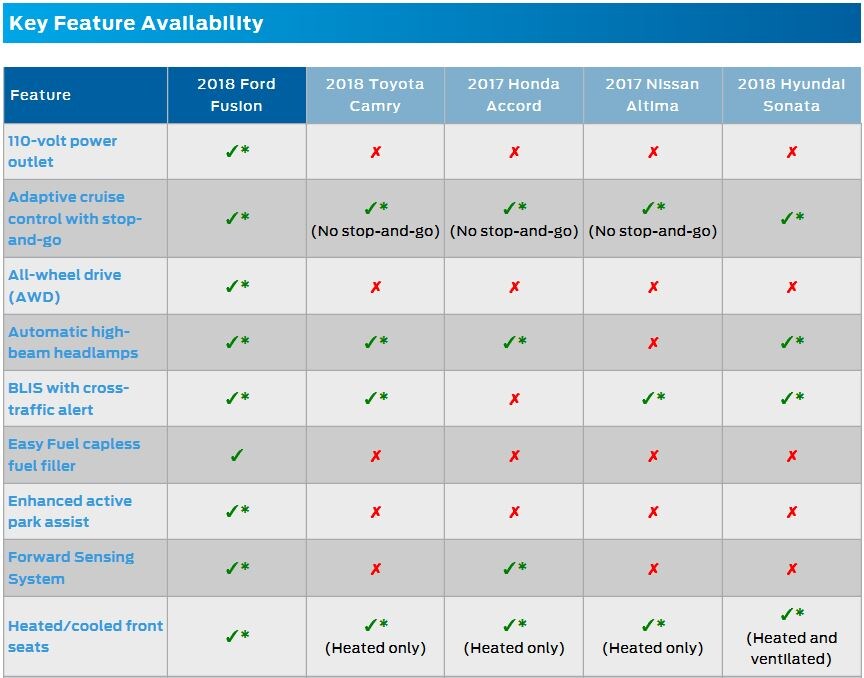Select Nissan Altima's check mark for BLIS cross-traffic alert
The height and width of the screenshot is (678, 864).
pyautogui.click(x=653, y=399)
